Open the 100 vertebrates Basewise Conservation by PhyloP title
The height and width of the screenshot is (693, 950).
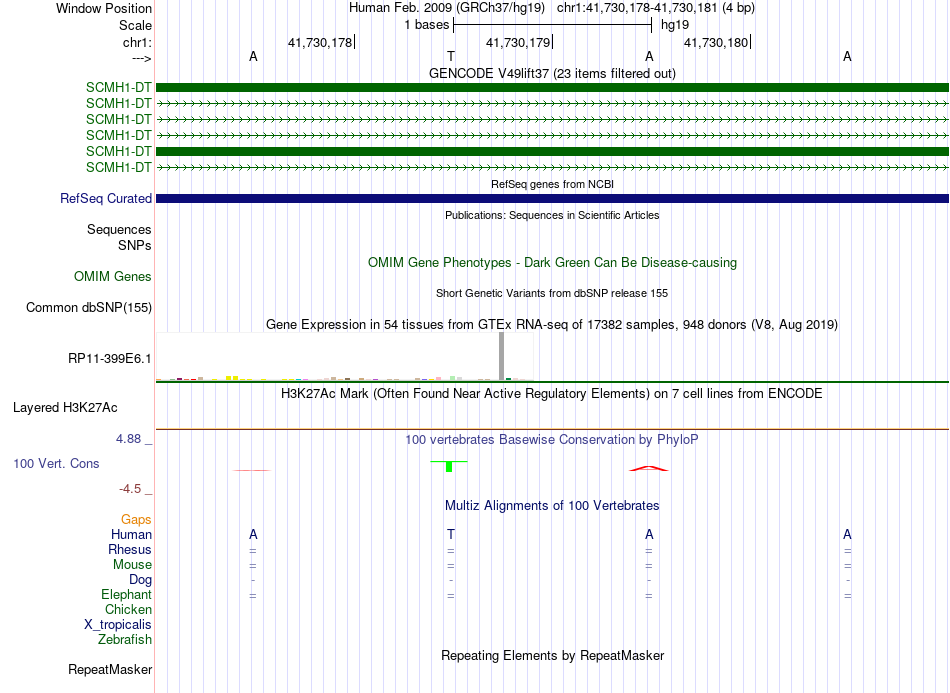(552, 440)
